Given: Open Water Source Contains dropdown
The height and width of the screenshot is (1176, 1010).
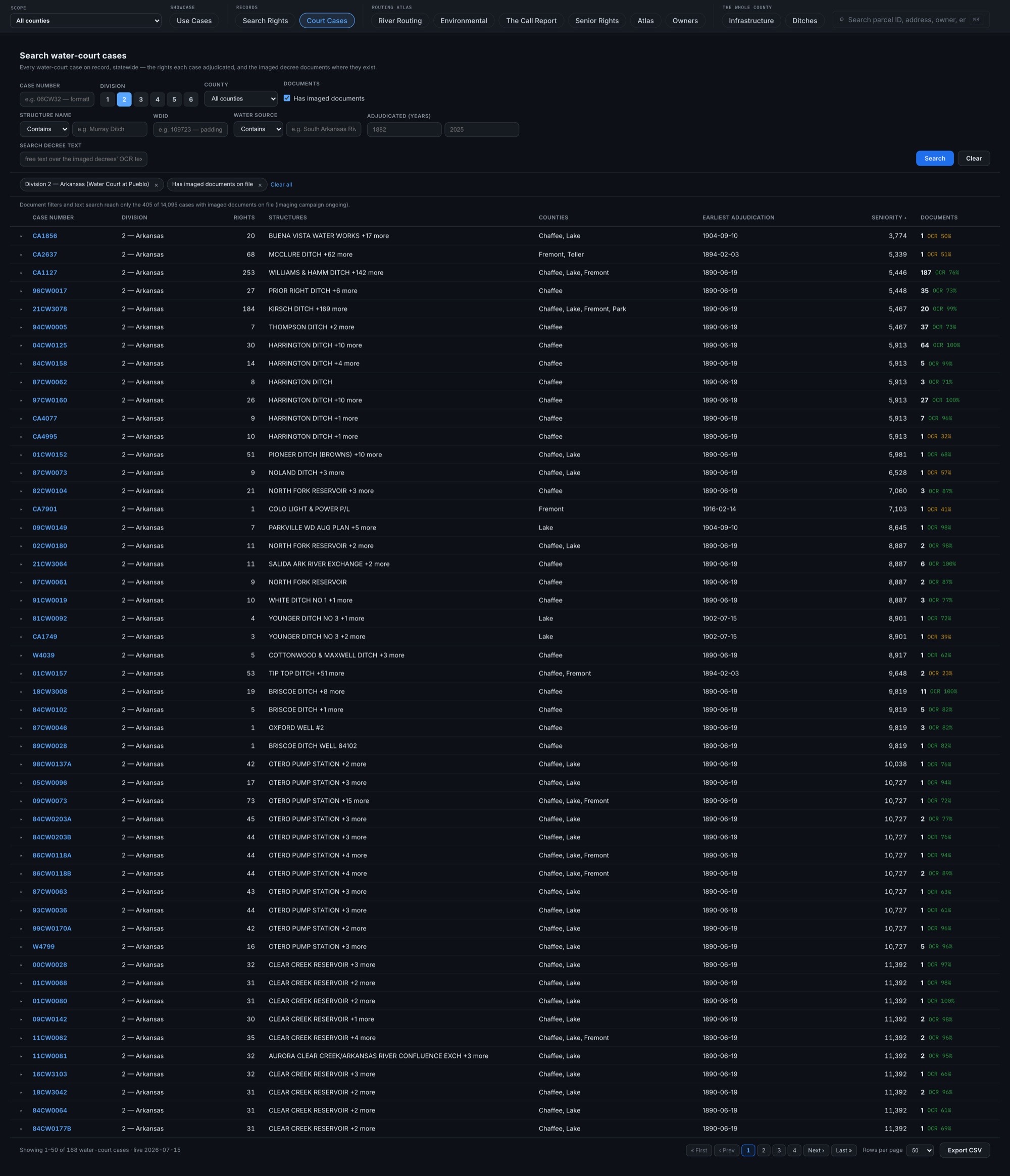Looking at the screenshot, I should 259,129.
